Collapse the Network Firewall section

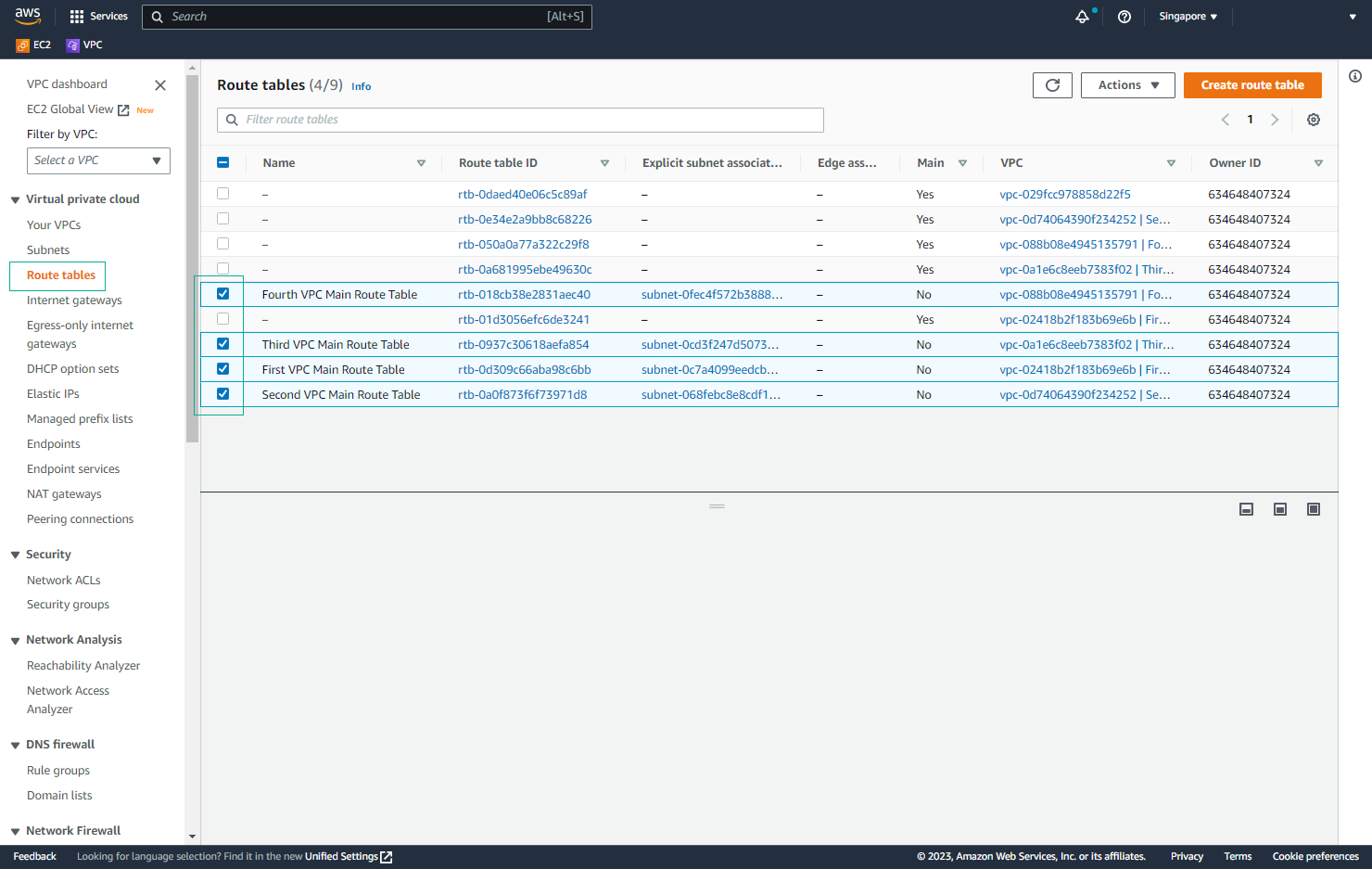point(15,831)
